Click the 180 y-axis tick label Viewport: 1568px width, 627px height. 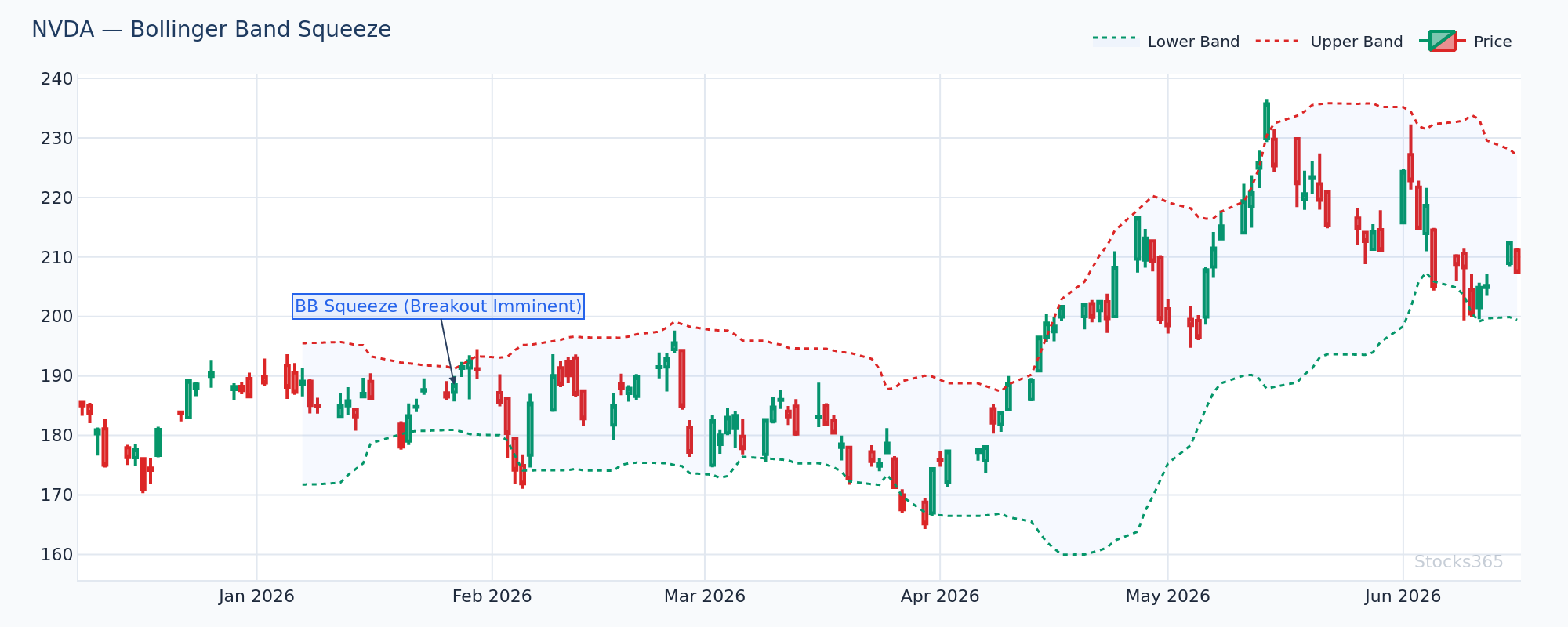(x=57, y=436)
